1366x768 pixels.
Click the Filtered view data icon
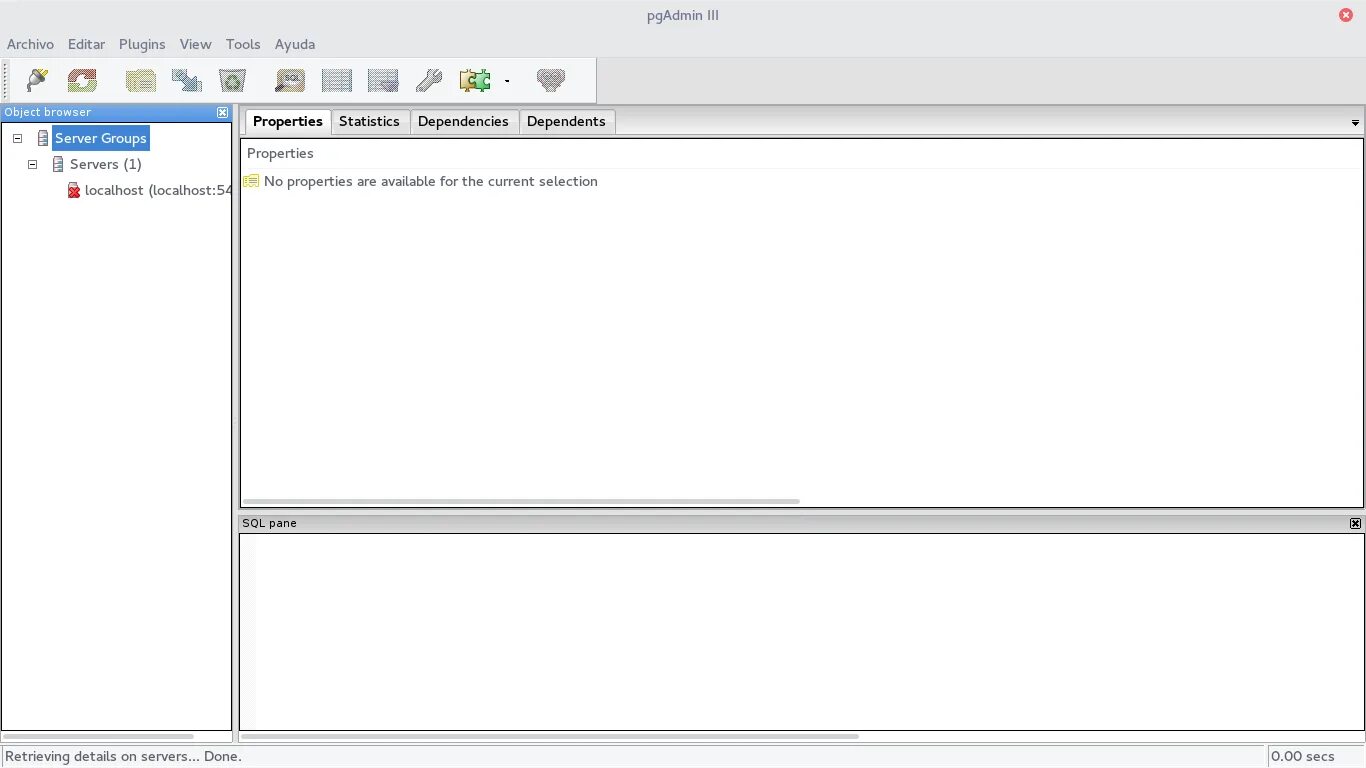pyautogui.click(x=382, y=80)
